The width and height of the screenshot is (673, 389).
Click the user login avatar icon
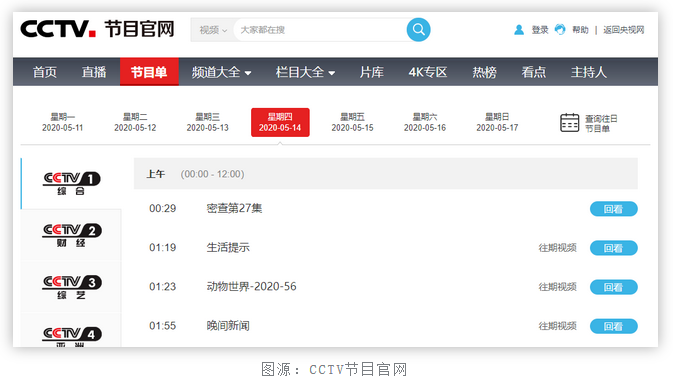519,30
